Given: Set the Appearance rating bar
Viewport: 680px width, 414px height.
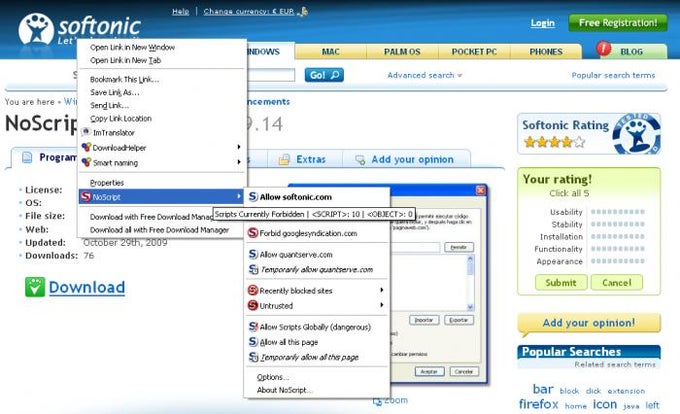Looking at the screenshot, I should tap(618, 261).
